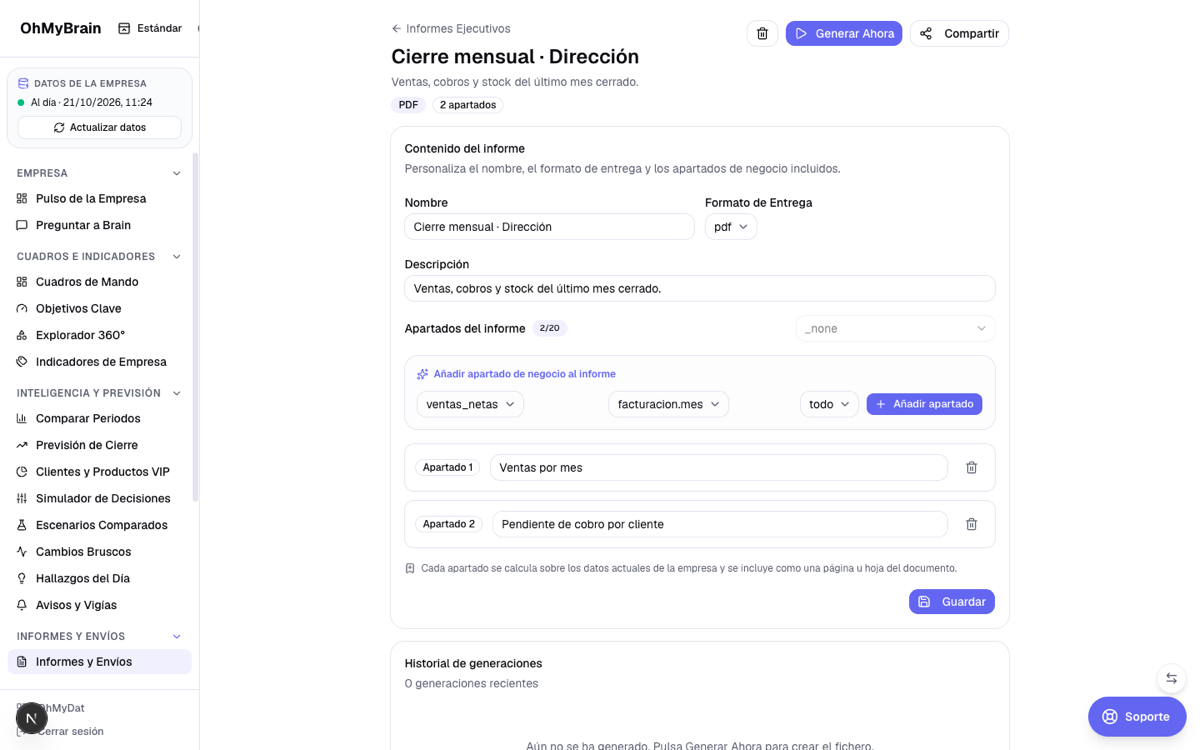Screen dimensions: 1200x750
Task: Edit the Apartado 1 title field
Action: click(x=719, y=467)
